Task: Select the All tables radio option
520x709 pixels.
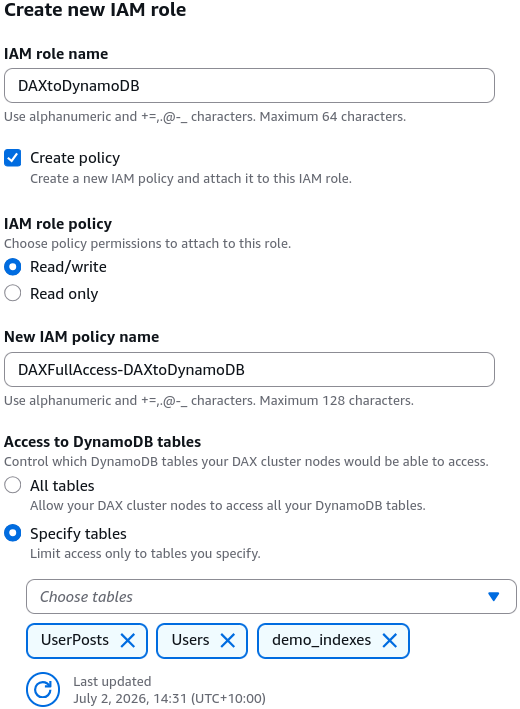Action: point(13,485)
